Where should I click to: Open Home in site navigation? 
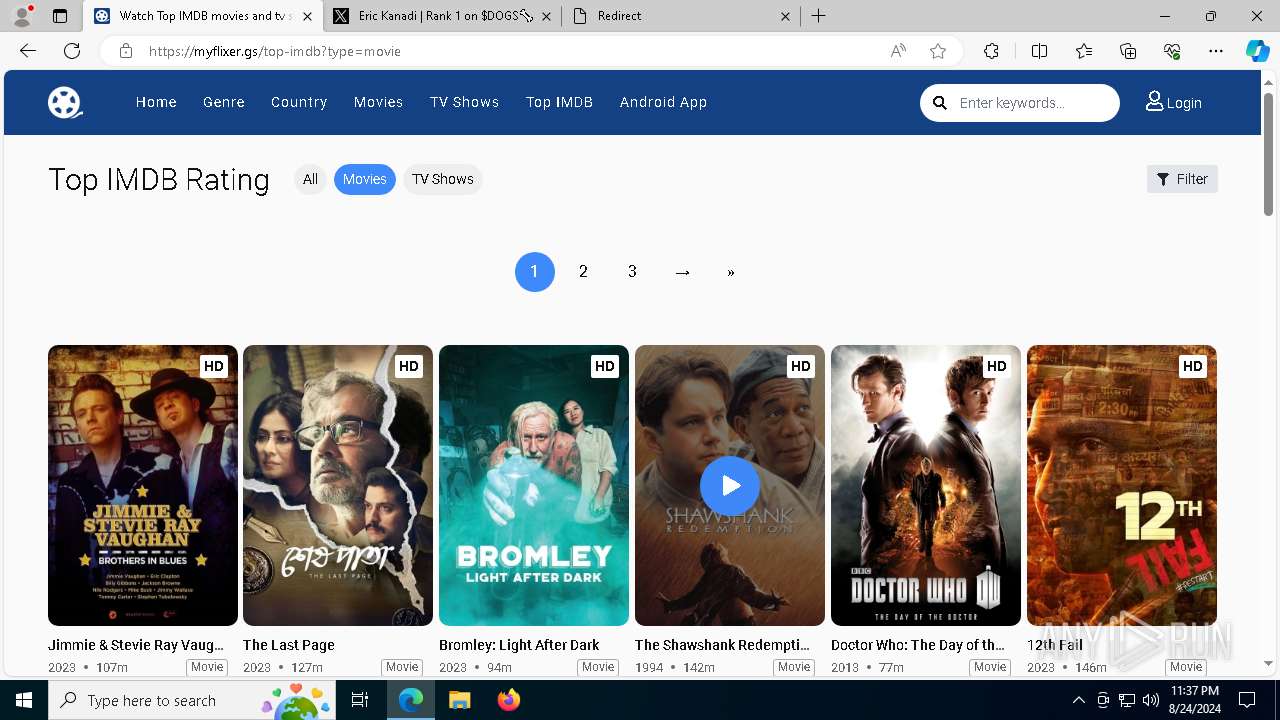pyautogui.click(x=156, y=102)
